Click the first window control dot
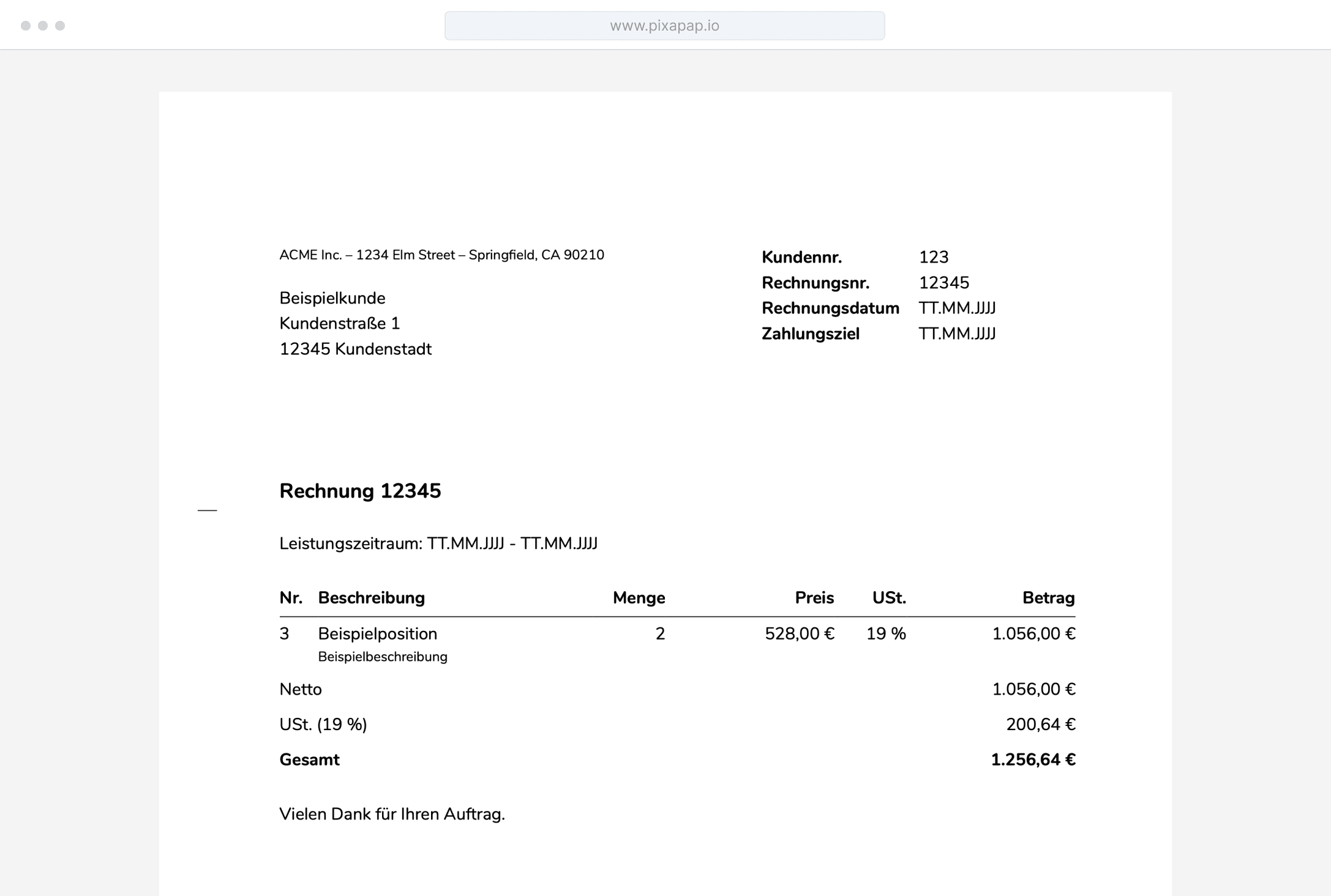Image resolution: width=1331 pixels, height=896 pixels. tap(26, 26)
